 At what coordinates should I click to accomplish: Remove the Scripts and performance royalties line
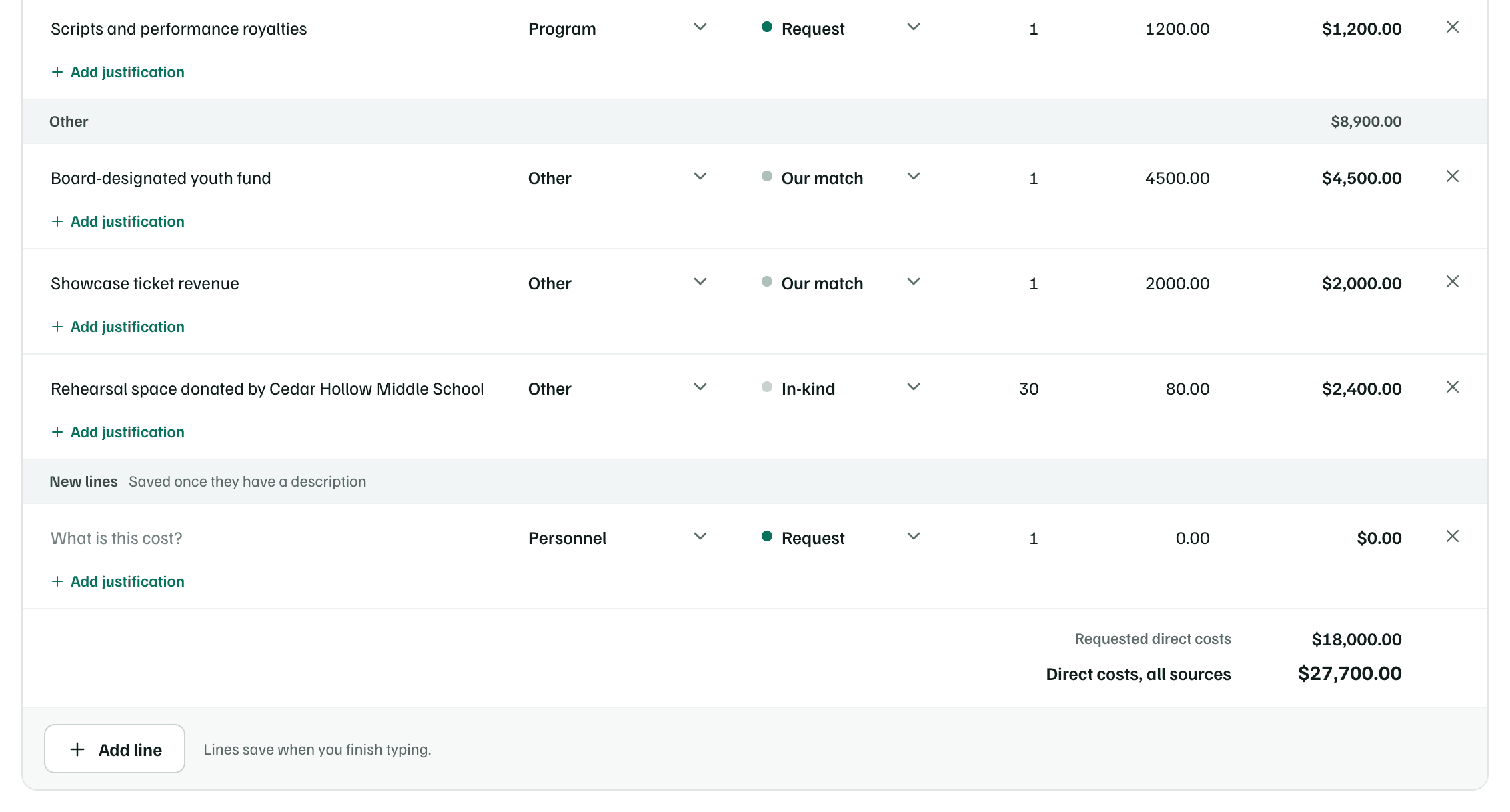coord(1452,27)
